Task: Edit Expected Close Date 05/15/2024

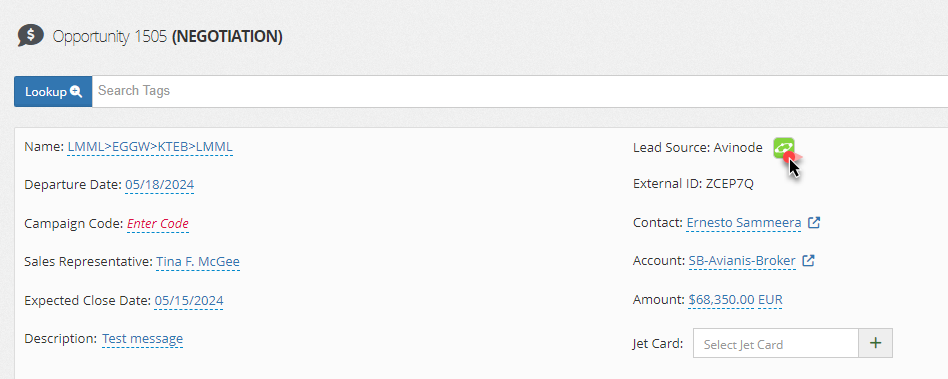Action: click(x=189, y=300)
